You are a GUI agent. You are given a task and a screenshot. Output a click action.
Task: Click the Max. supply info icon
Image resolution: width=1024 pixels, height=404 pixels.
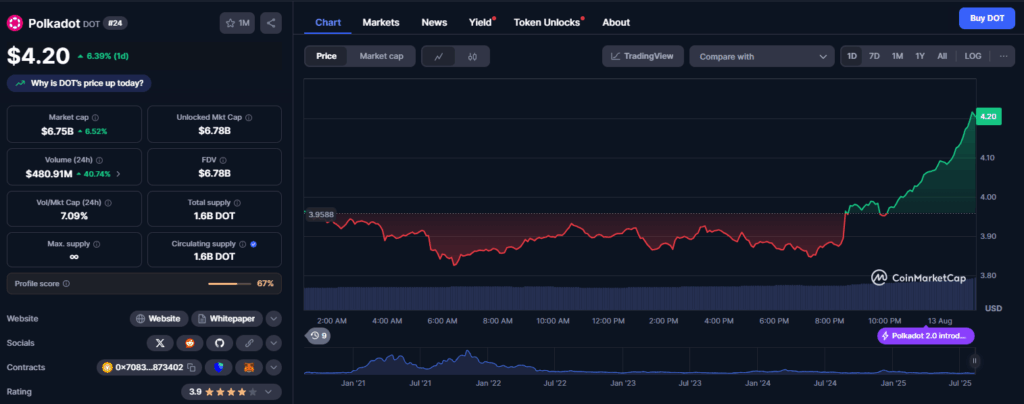pyautogui.click(x=97, y=244)
